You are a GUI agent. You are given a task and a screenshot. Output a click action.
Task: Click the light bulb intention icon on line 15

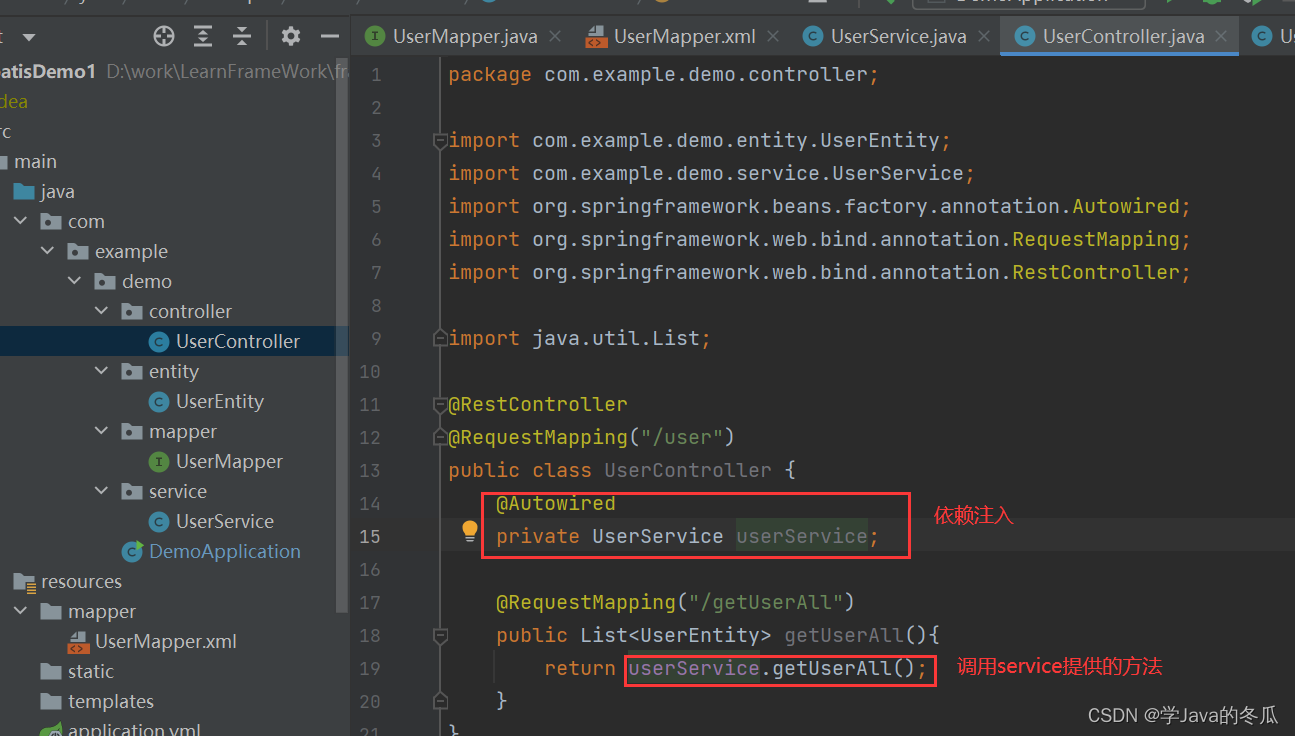[x=470, y=531]
